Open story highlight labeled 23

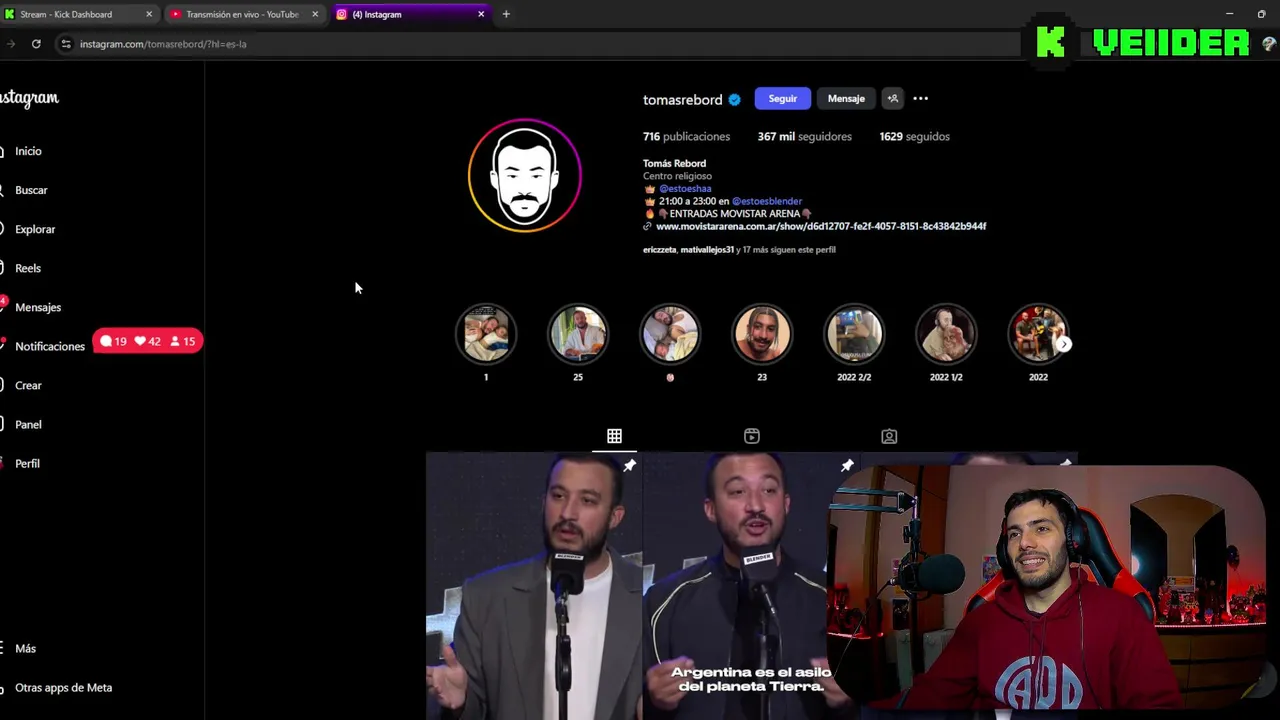pyautogui.click(x=762, y=334)
